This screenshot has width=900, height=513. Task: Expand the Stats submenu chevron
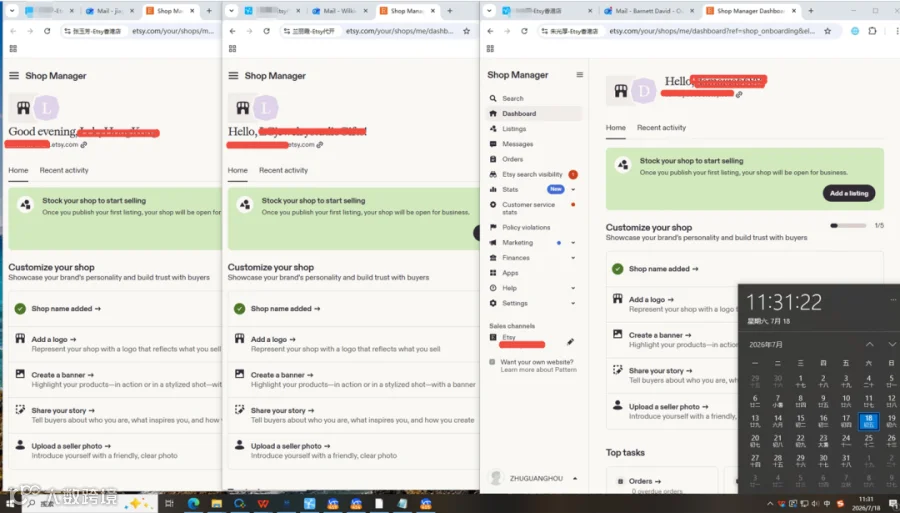coord(573,189)
